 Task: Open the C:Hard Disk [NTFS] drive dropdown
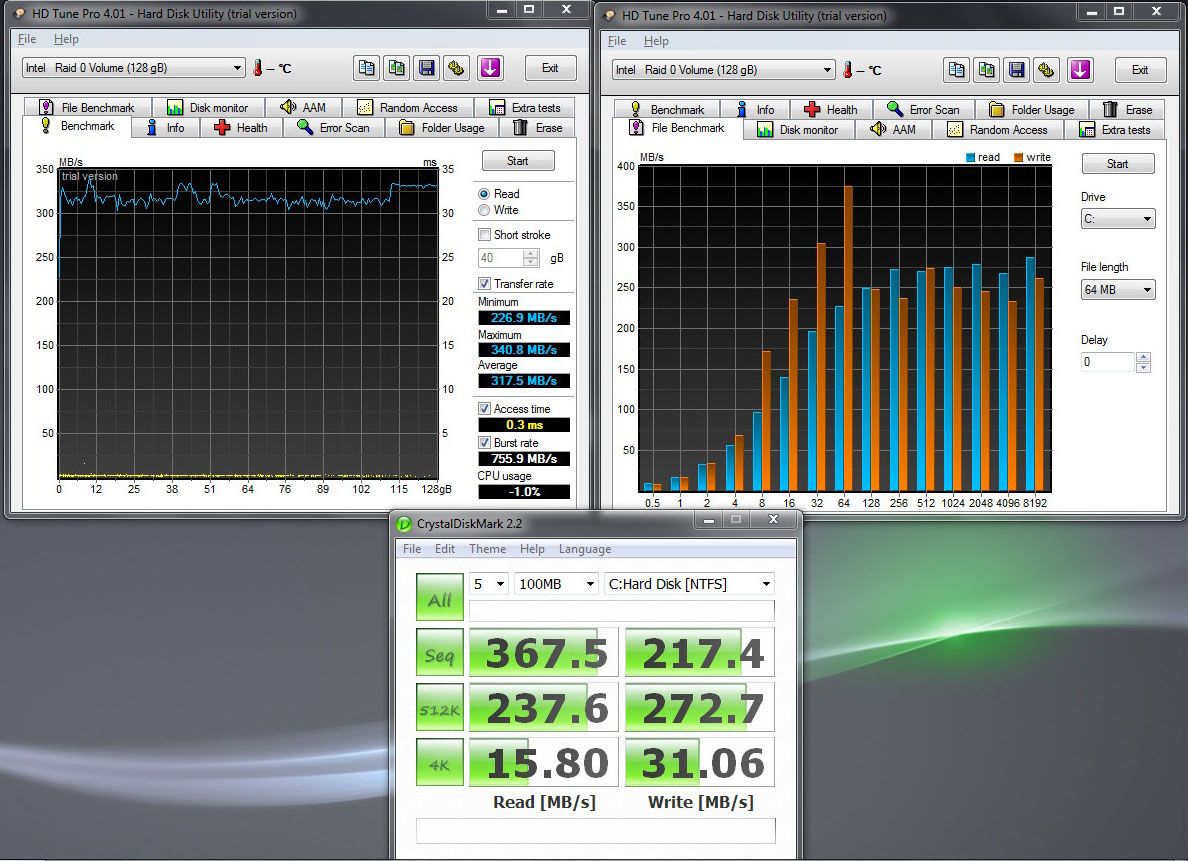(689, 584)
